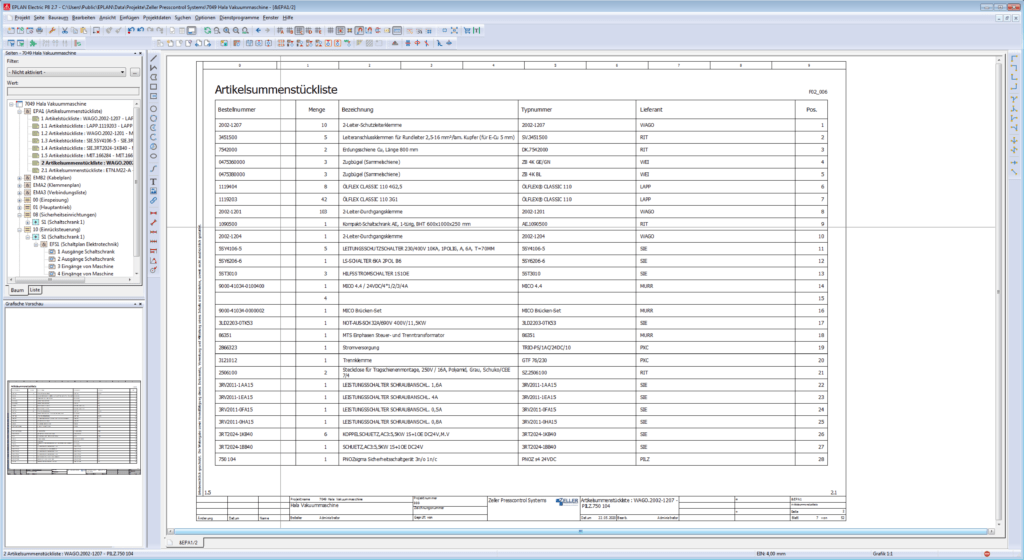Click the Cut scissors icon
Screen dimensions: 1024x560
pos(65,30)
